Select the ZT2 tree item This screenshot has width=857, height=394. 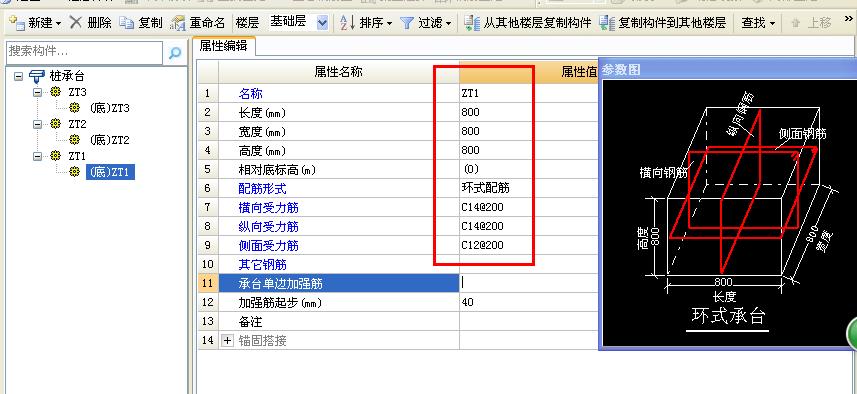point(77,124)
